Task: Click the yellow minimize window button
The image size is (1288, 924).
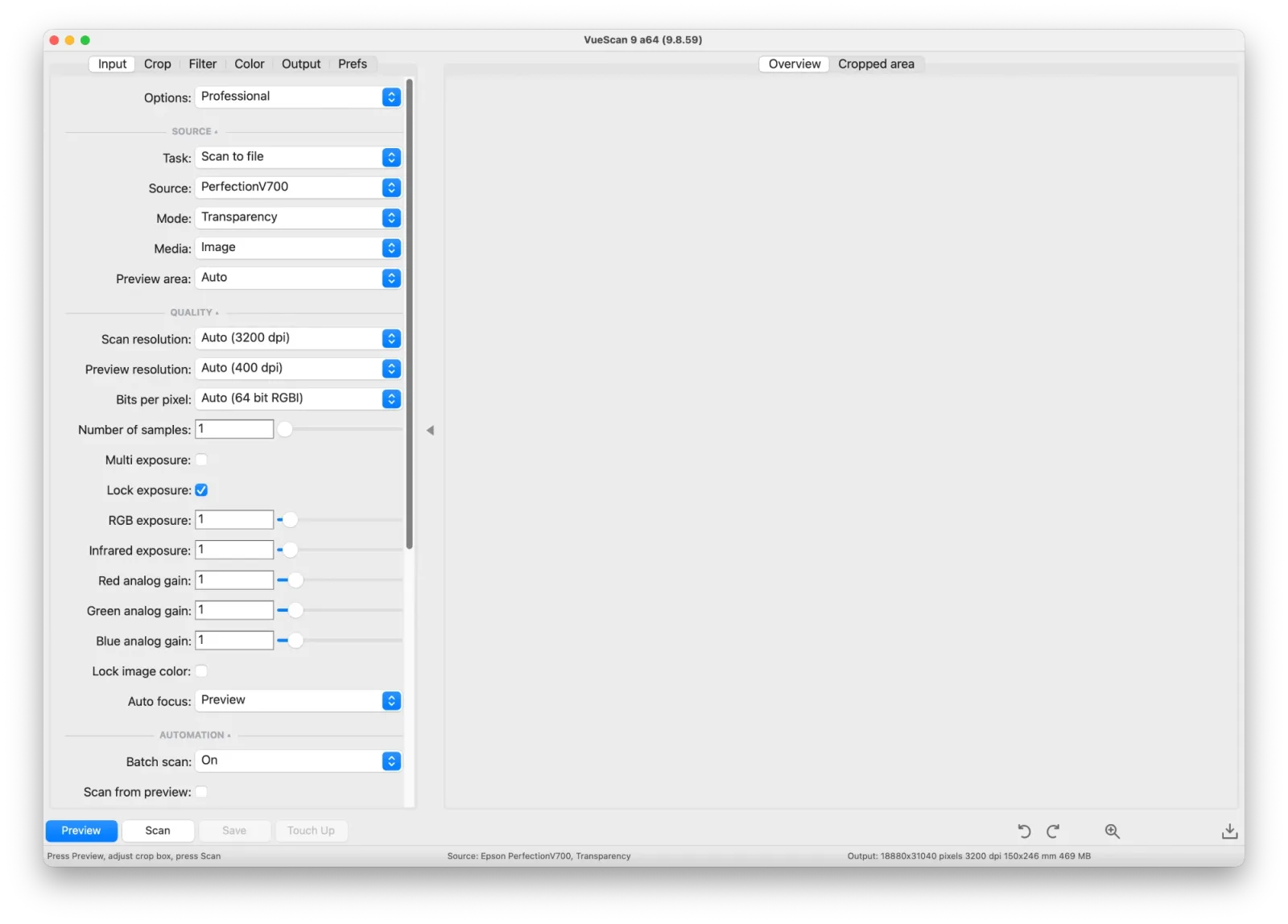Action: [x=70, y=40]
